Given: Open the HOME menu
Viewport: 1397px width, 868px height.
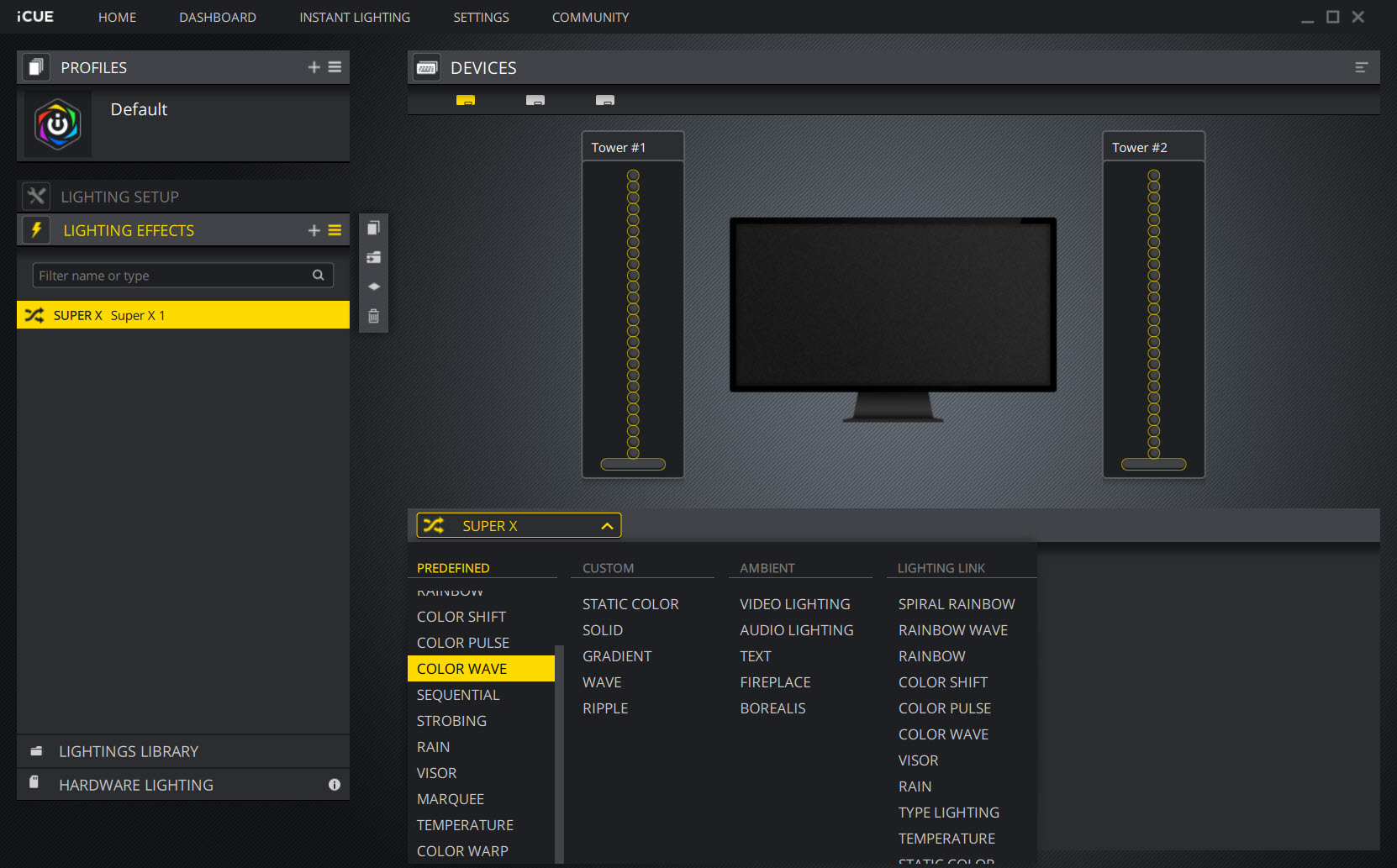Looking at the screenshot, I should [117, 17].
